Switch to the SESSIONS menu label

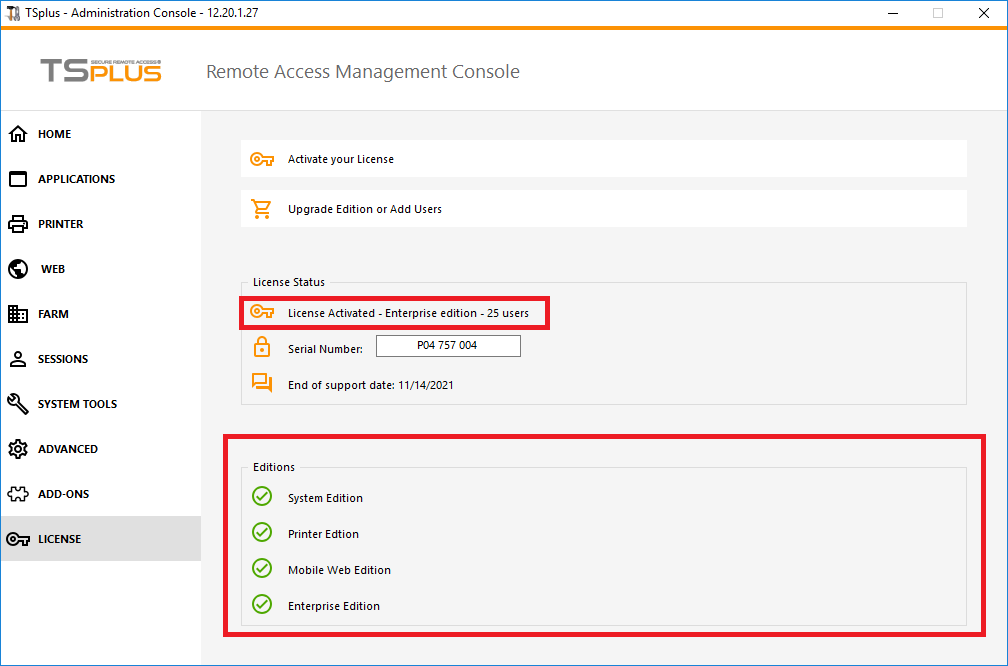[63, 359]
